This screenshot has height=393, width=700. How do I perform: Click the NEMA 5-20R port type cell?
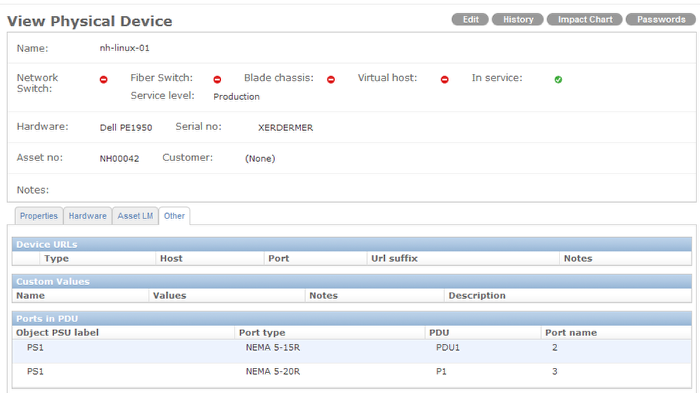272,371
